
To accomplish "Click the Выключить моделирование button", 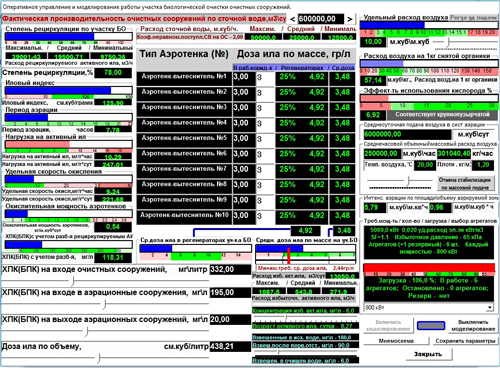I will [473, 326].
